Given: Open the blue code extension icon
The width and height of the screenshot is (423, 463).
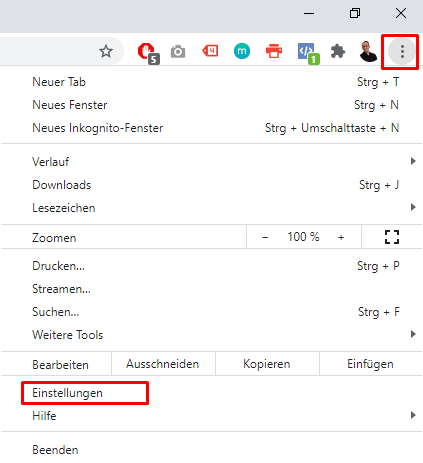Looking at the screenshot, I should (308, 53).
